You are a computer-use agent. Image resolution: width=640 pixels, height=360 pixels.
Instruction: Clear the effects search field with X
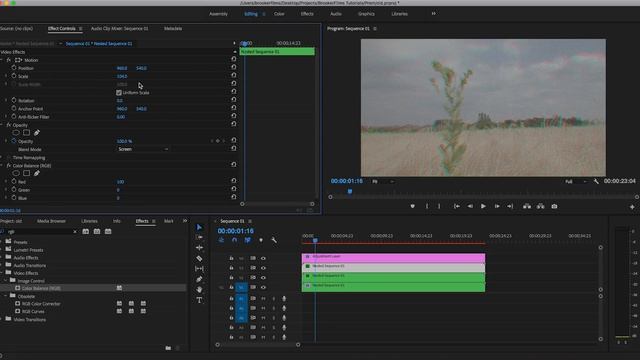(75, 231)
